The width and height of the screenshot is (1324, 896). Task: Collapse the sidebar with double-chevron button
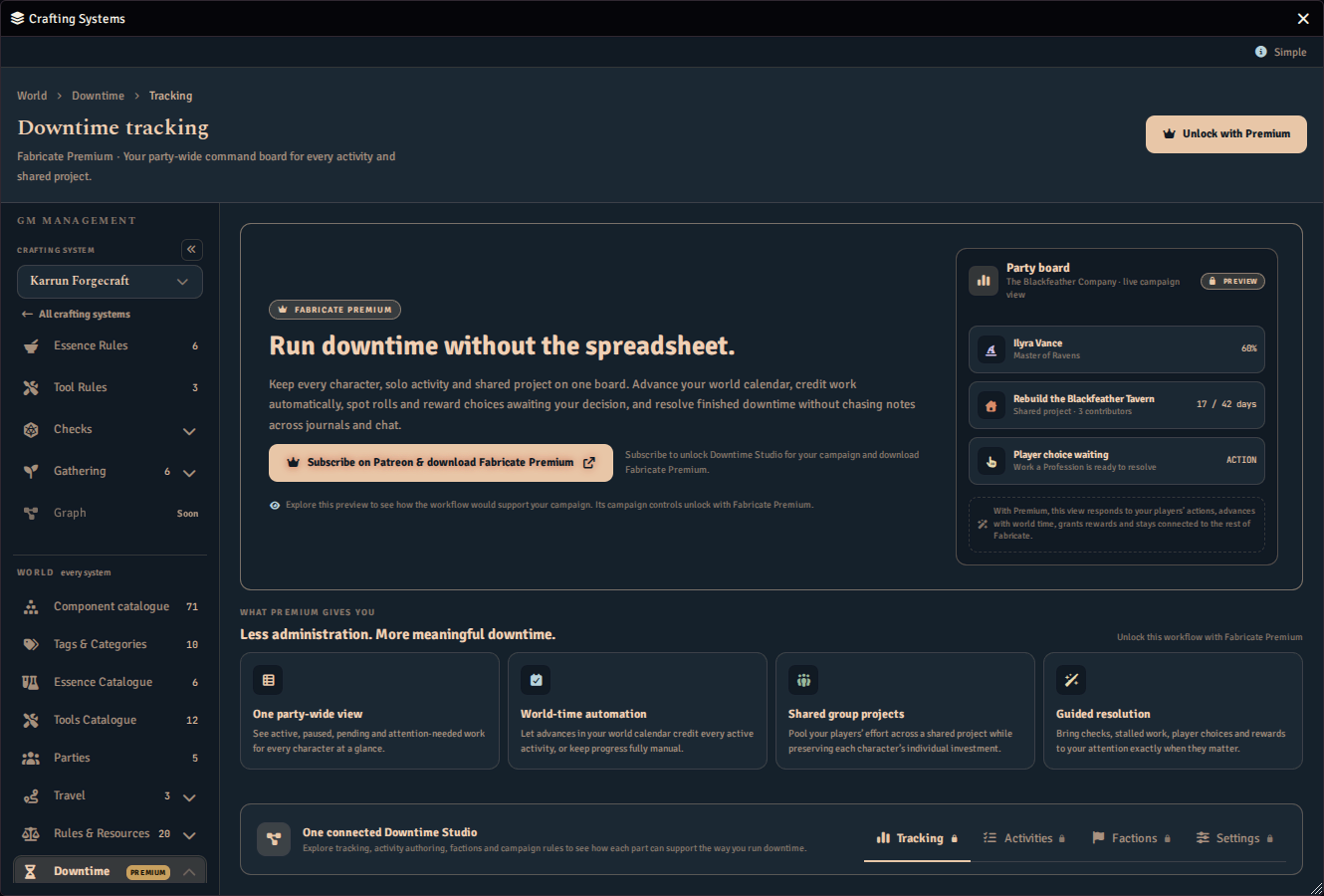pyautogui.click(x=192, y=250)
